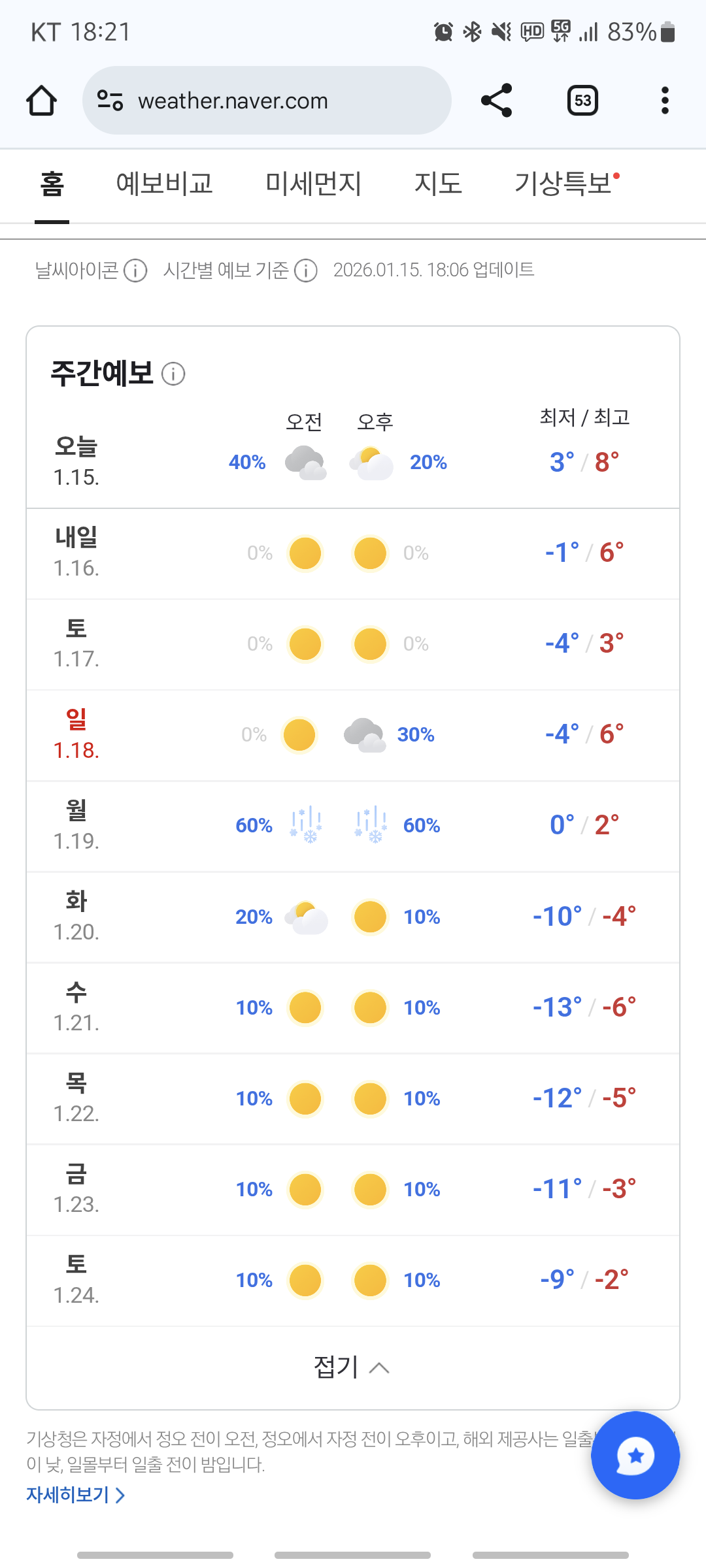The width and height of the screenshot is (706, 1568).
Task: Tap Monday 1.19 morning snow-rain icon
Action: pyautogui.click(x=306, y=825)
